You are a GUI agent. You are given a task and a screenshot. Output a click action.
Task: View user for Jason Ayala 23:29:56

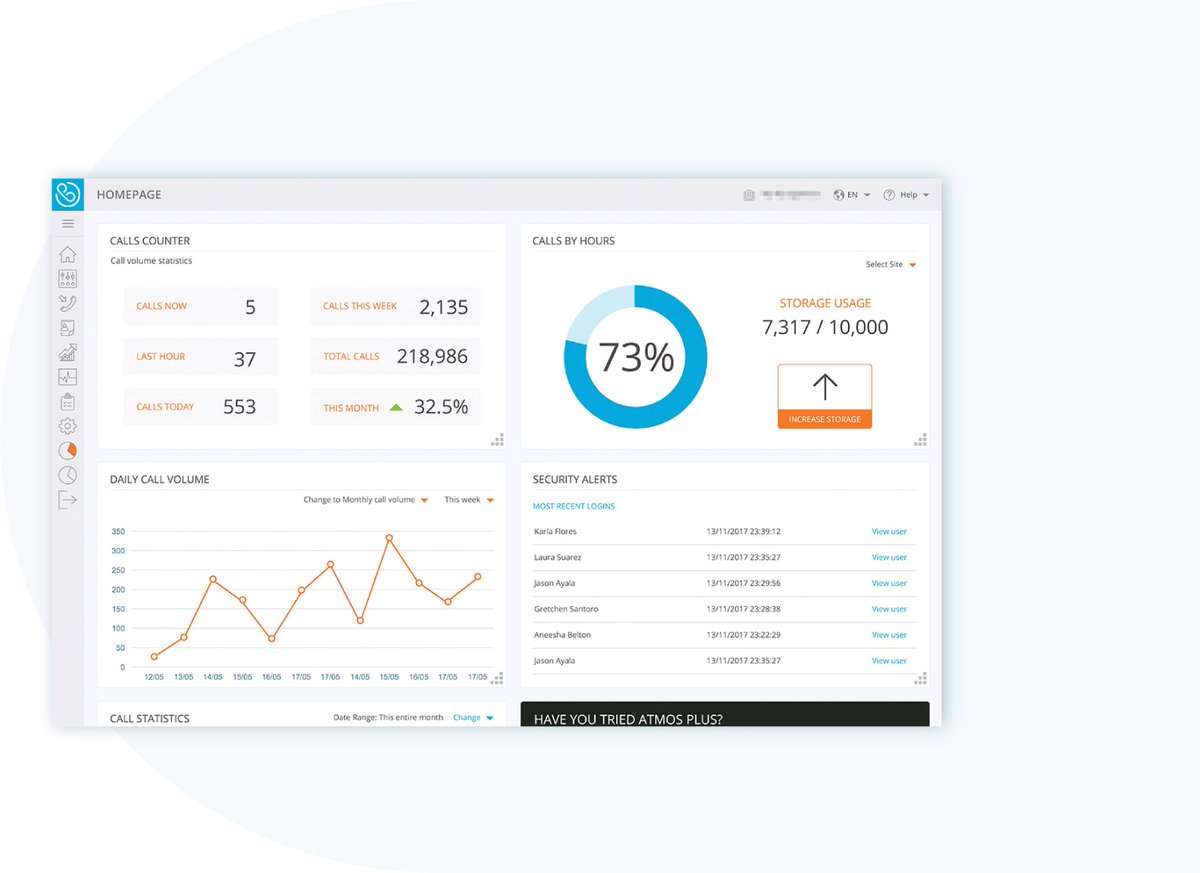[x=889, y=583]
